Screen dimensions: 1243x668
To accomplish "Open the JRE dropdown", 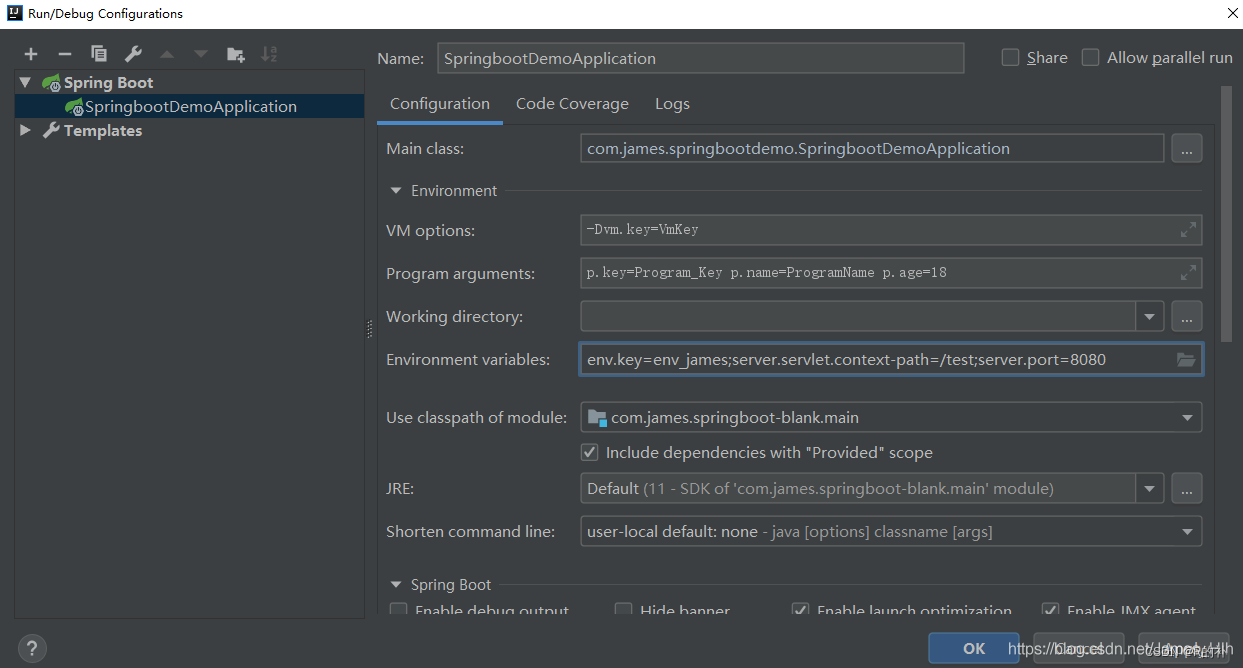I will click(x=1150, y=488).
